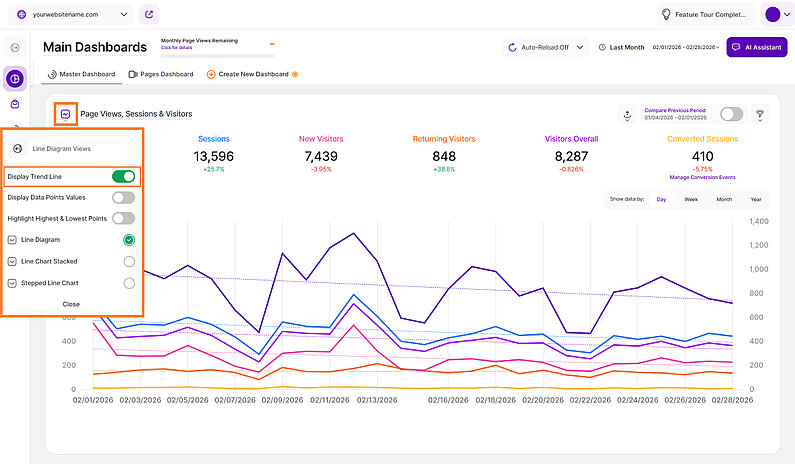Click the export download icon on chart

[x=627, y=114]
